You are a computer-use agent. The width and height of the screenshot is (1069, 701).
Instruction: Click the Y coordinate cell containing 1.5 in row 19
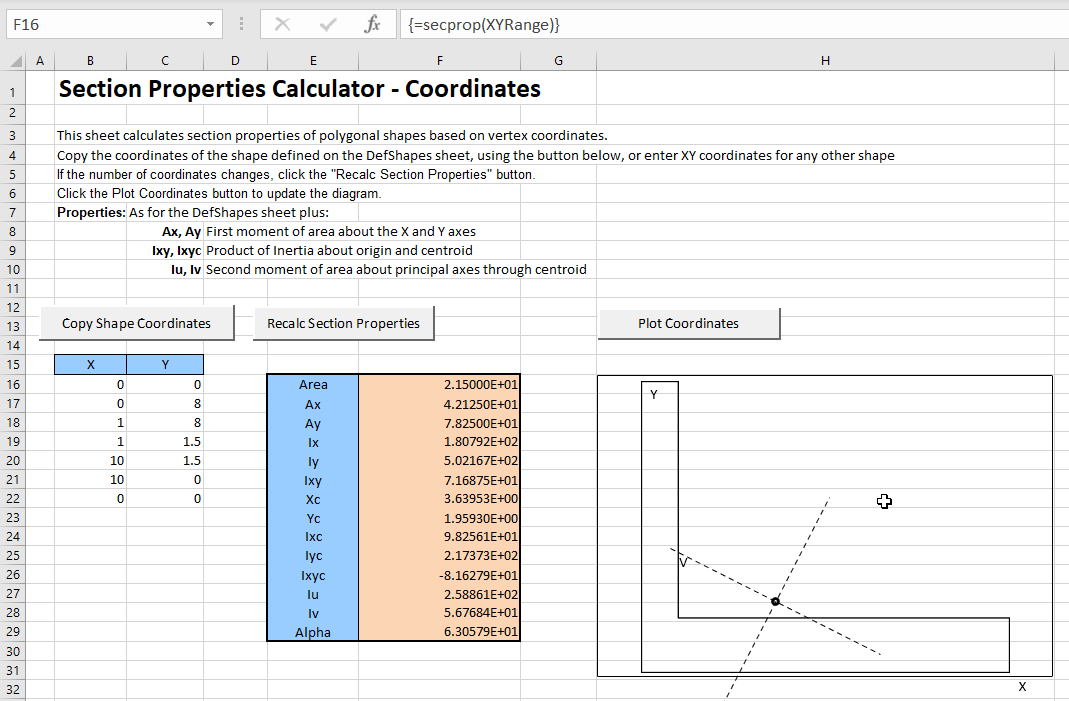[166, 442]
